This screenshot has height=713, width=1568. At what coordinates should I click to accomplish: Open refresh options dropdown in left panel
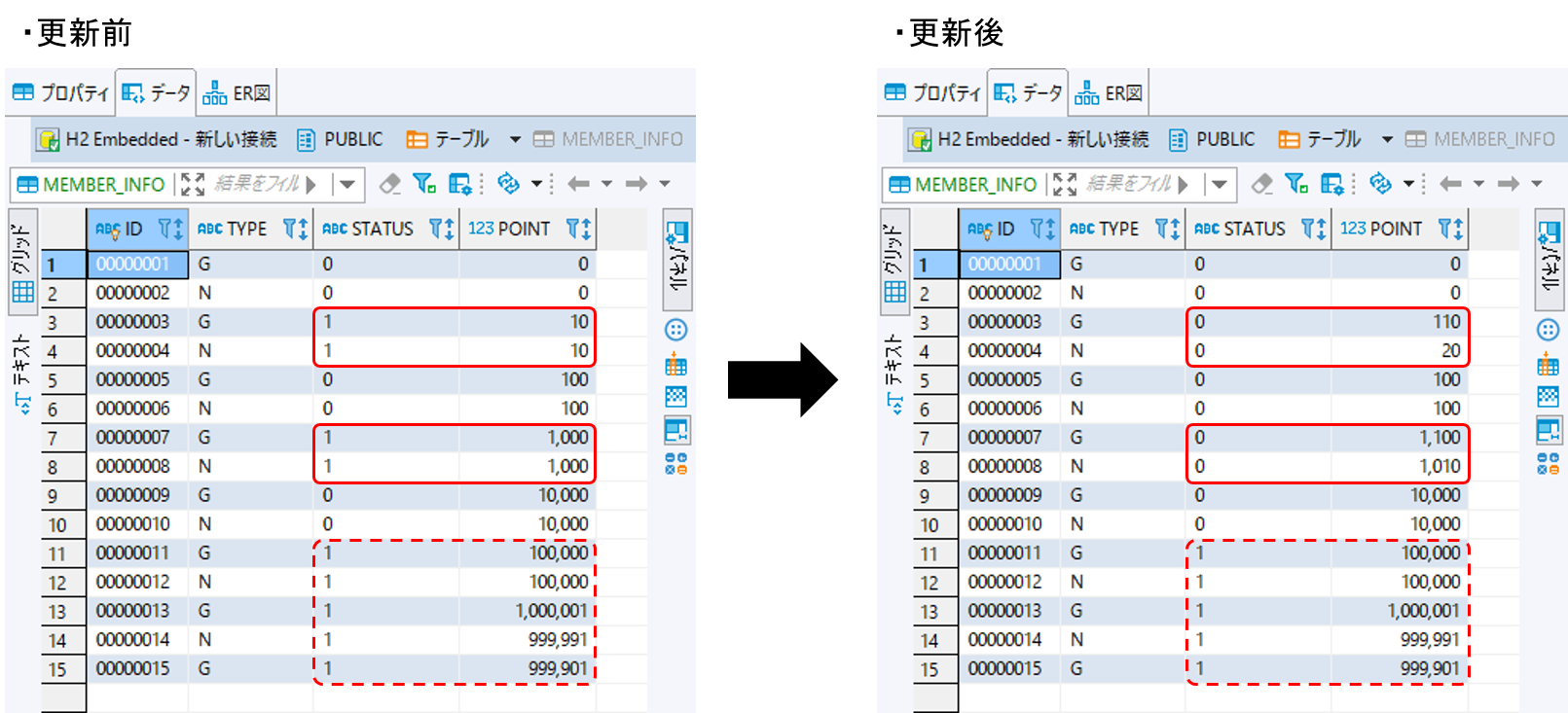click(535, 183)
